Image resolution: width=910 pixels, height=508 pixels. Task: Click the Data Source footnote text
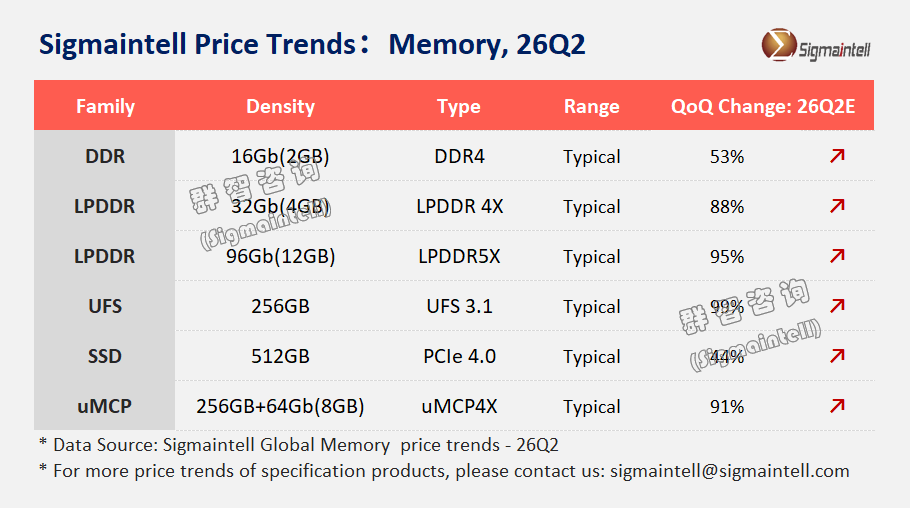coord(298,444)
